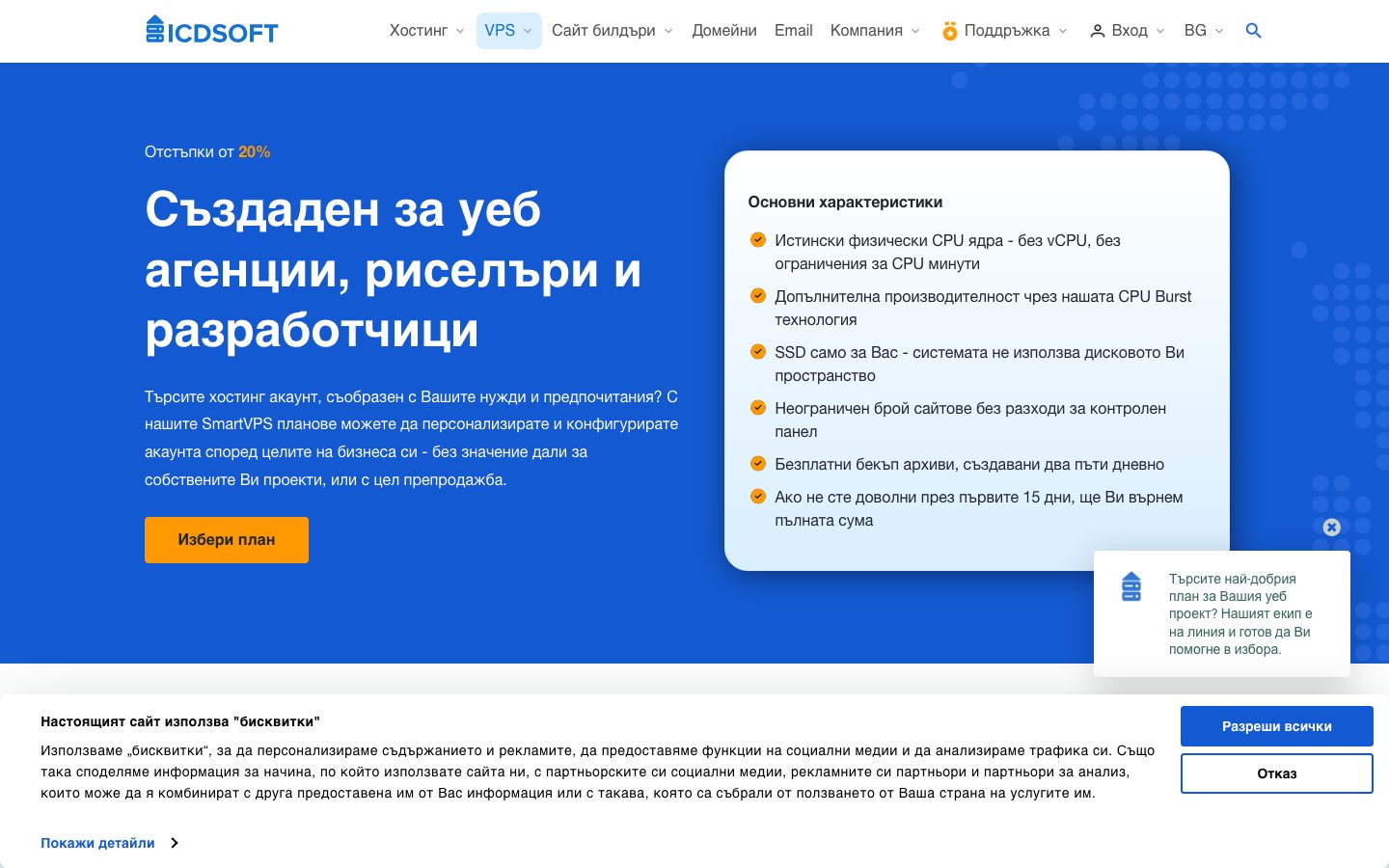Click checkmark icon beside Неограничен брой сайтове

[758, 407]
